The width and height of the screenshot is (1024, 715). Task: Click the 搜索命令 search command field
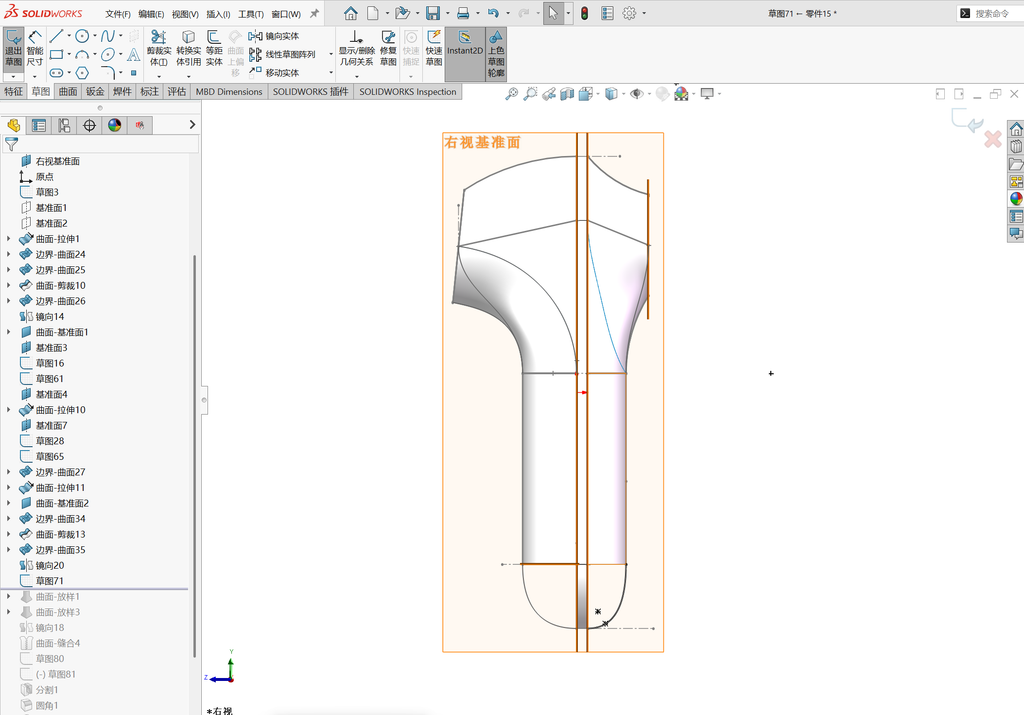tap(990, 14)
